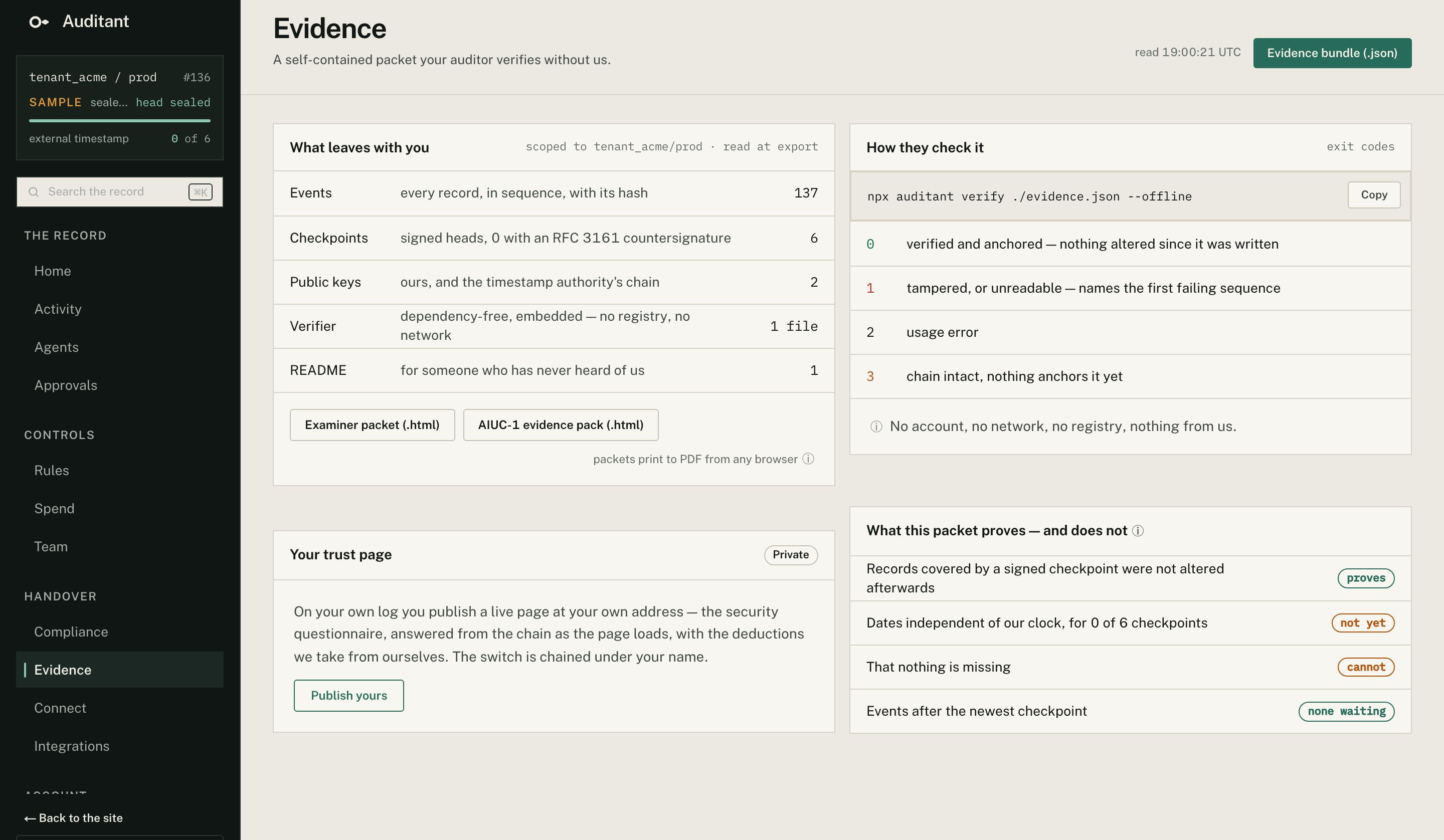
Task: Focus the 'Search the record' field
Action: (120, 192)
